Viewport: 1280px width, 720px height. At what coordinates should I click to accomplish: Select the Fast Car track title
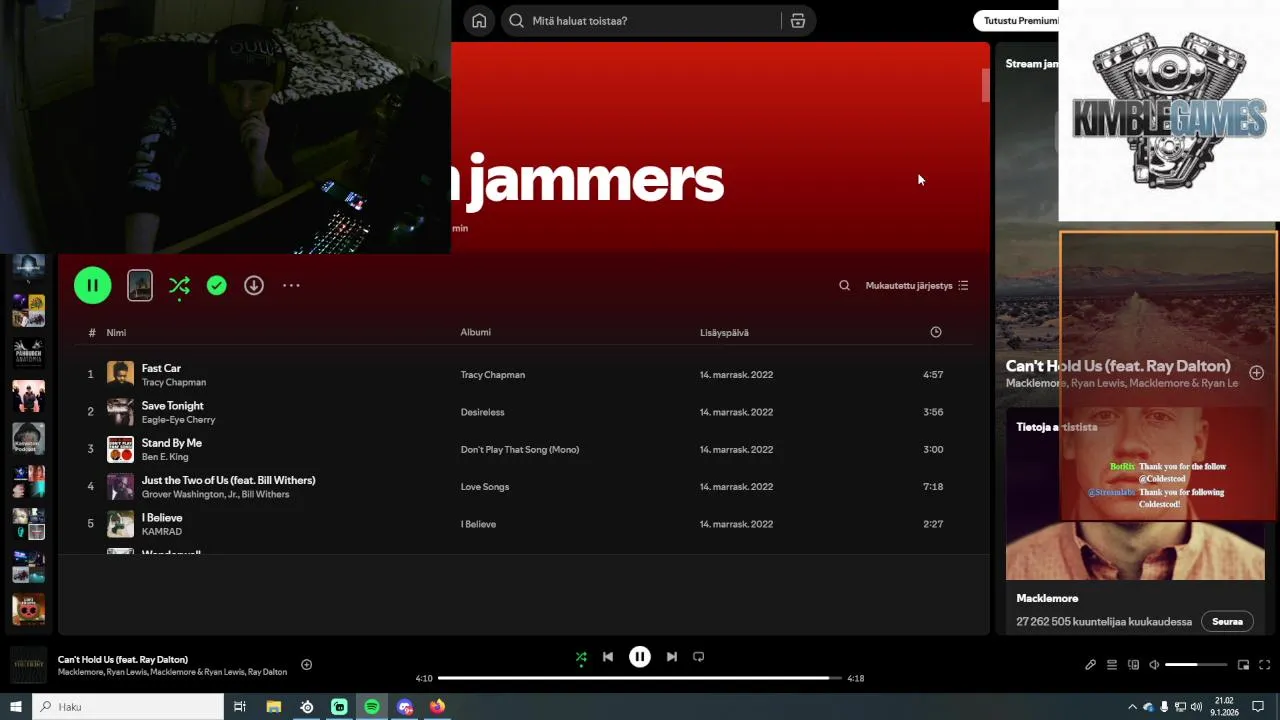point(161,368)
